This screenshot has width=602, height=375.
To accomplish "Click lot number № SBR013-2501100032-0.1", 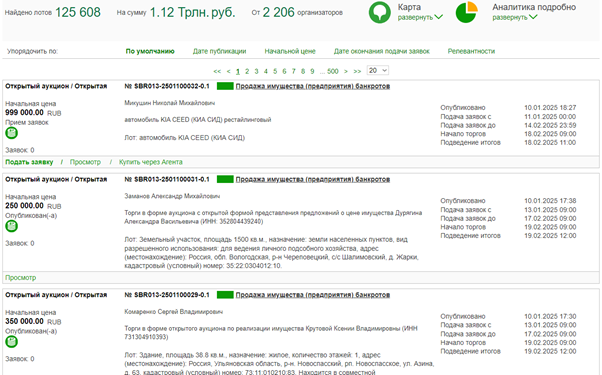I will pos(167,86).
